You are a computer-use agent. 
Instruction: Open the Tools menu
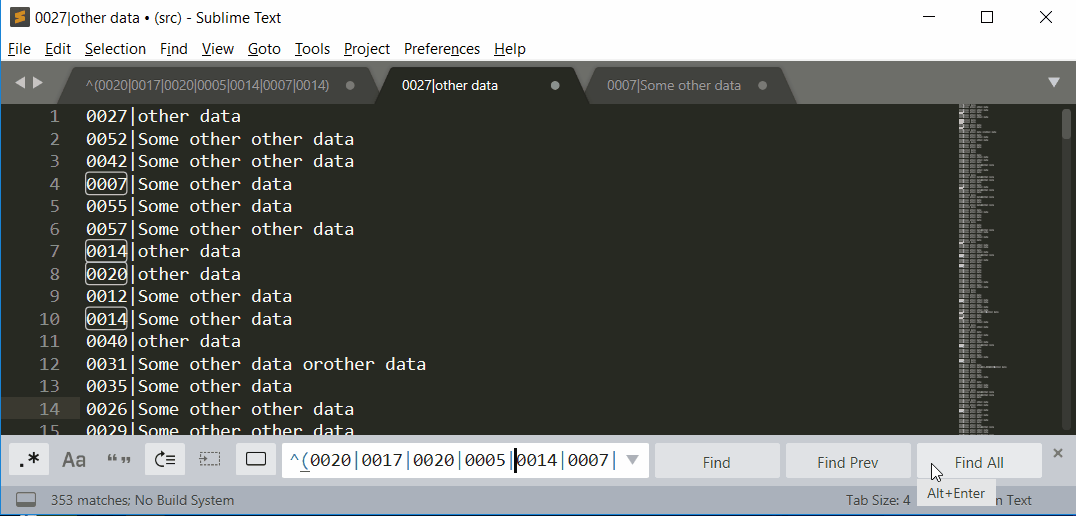[312, 49]
